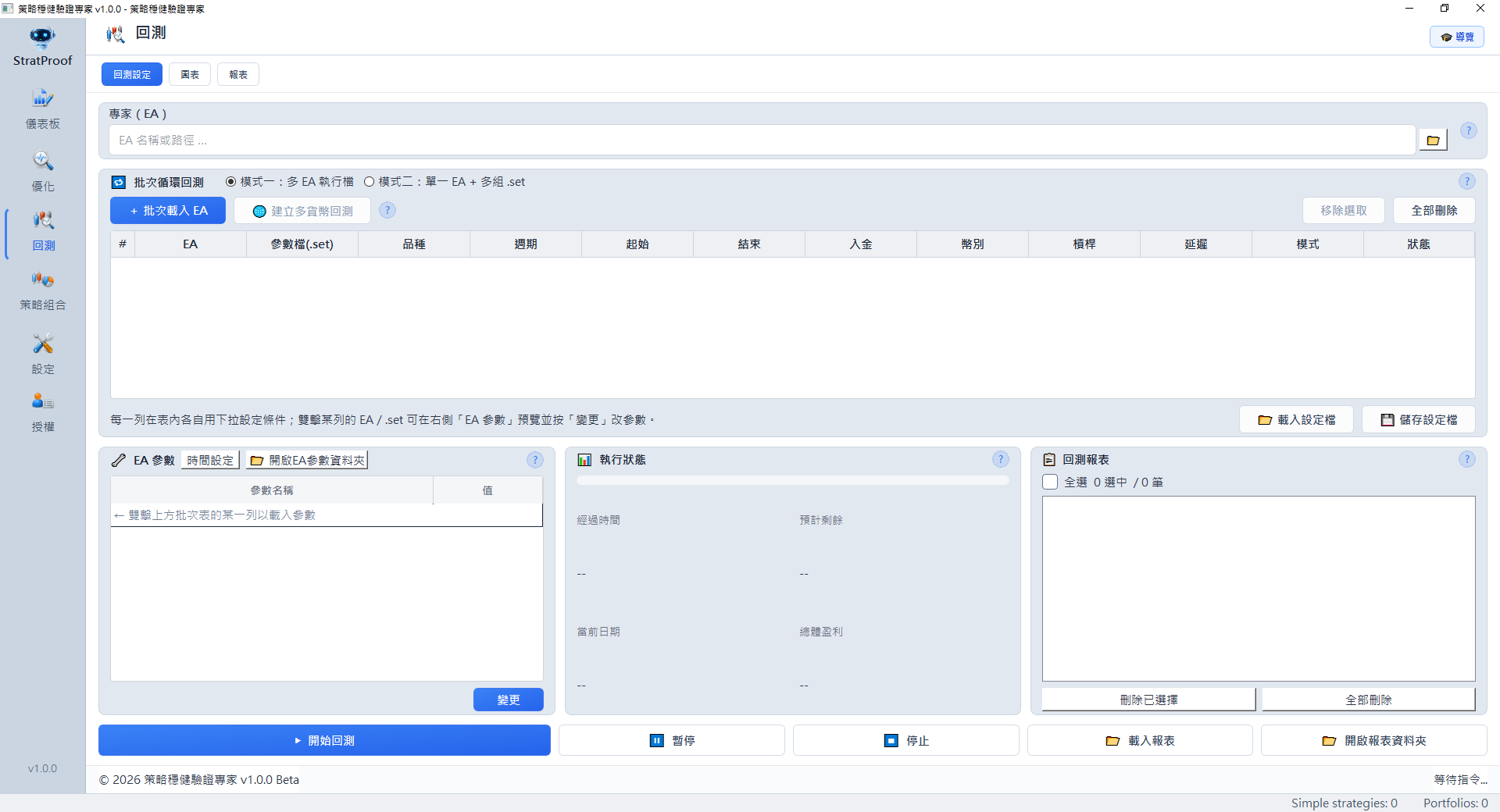This screenshot has height=812, width=1500.
Task: Click the StratProof robot logo
Action: 42,37
